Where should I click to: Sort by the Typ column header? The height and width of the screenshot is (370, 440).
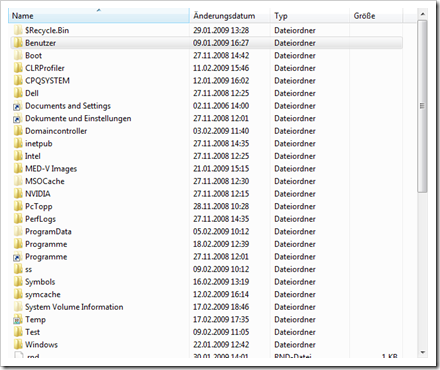click(x=309, y=16)
